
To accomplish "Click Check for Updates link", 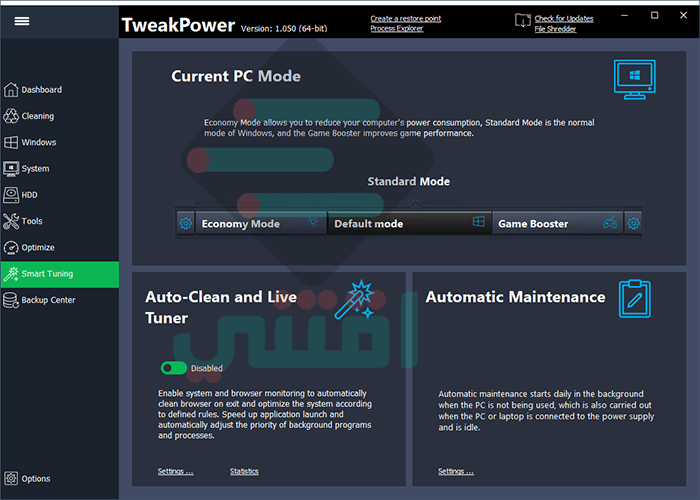I will [x=564, y=19].
